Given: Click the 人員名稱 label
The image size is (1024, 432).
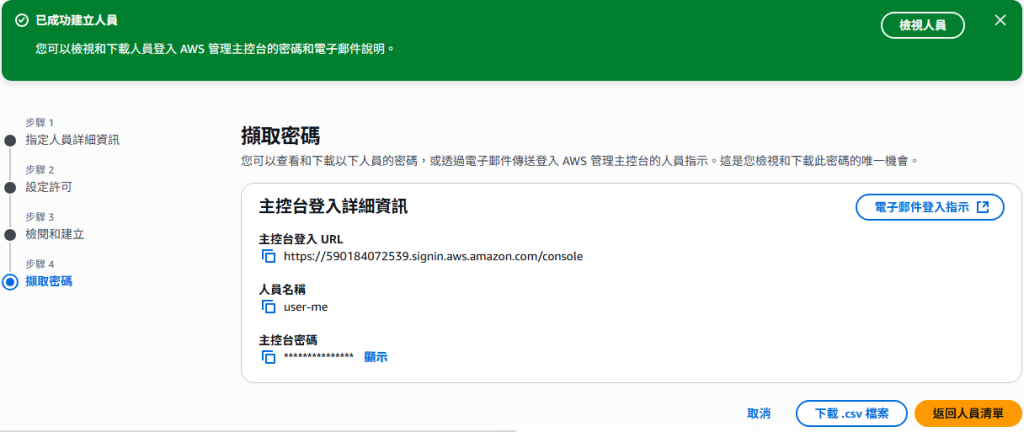Looking at the screenshot, I should 283,290.
